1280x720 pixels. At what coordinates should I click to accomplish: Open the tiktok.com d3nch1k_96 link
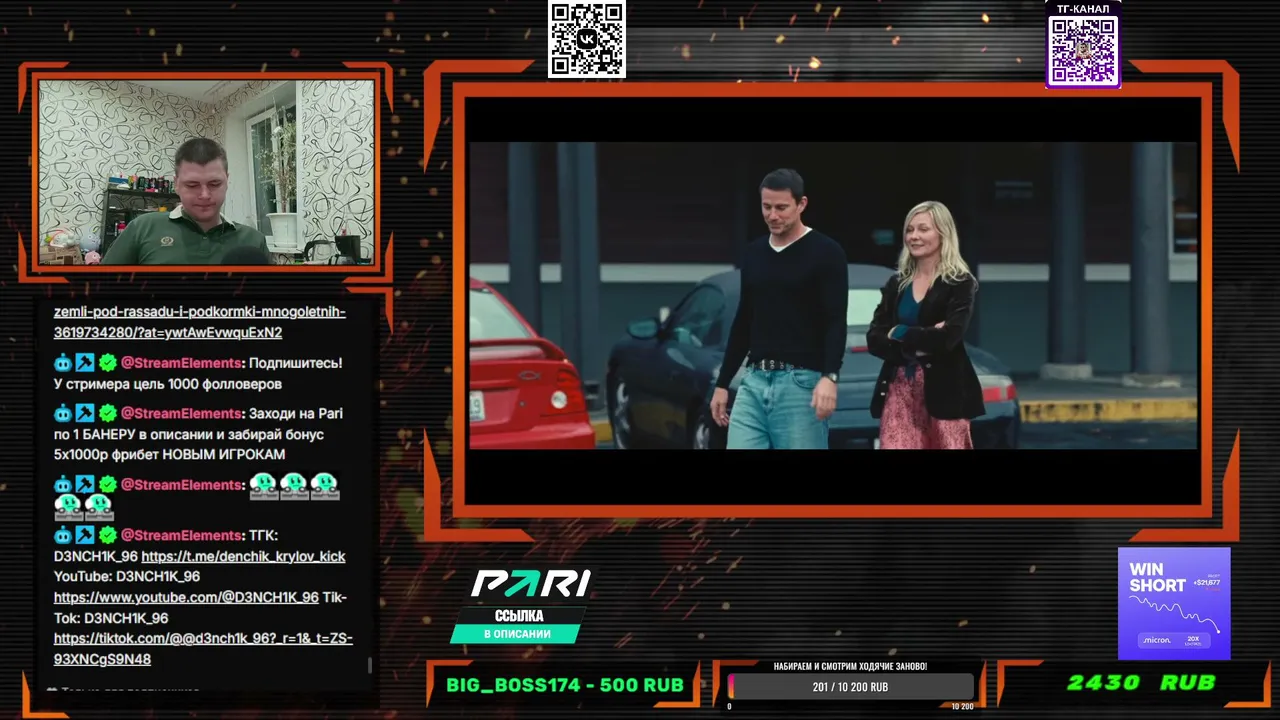pos(203,649)
